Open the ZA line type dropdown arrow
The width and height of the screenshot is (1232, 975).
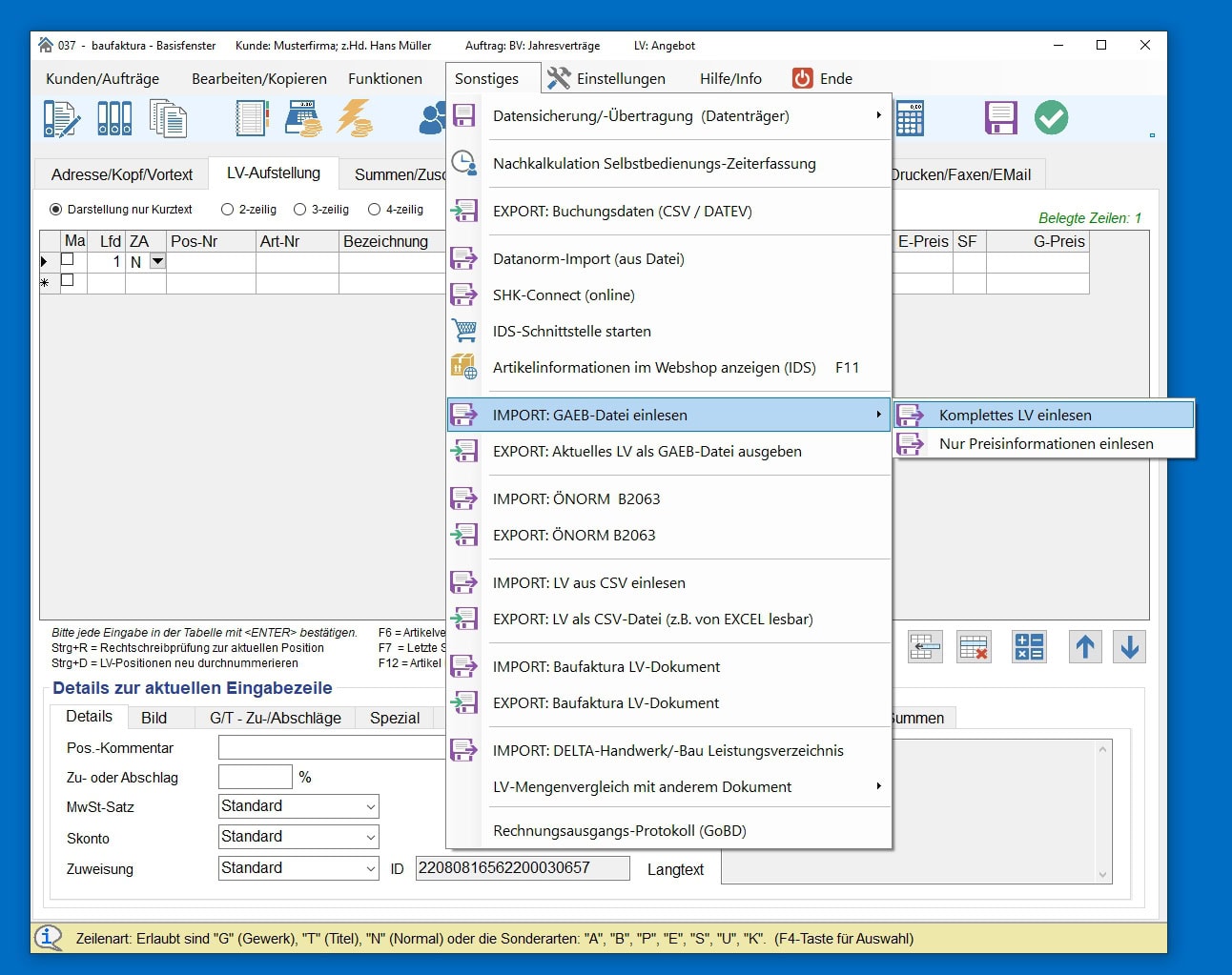157,261
